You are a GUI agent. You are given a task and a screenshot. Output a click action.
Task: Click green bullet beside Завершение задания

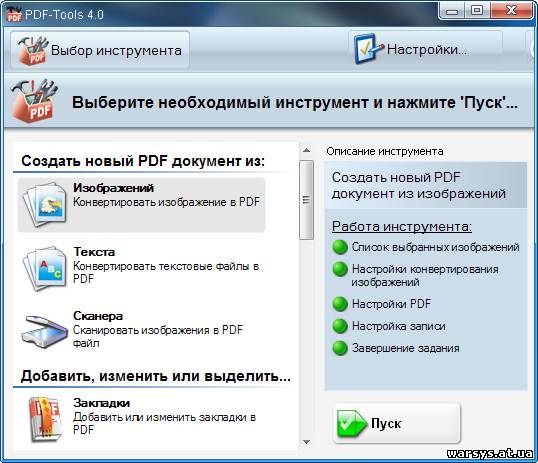pos(340,348)
